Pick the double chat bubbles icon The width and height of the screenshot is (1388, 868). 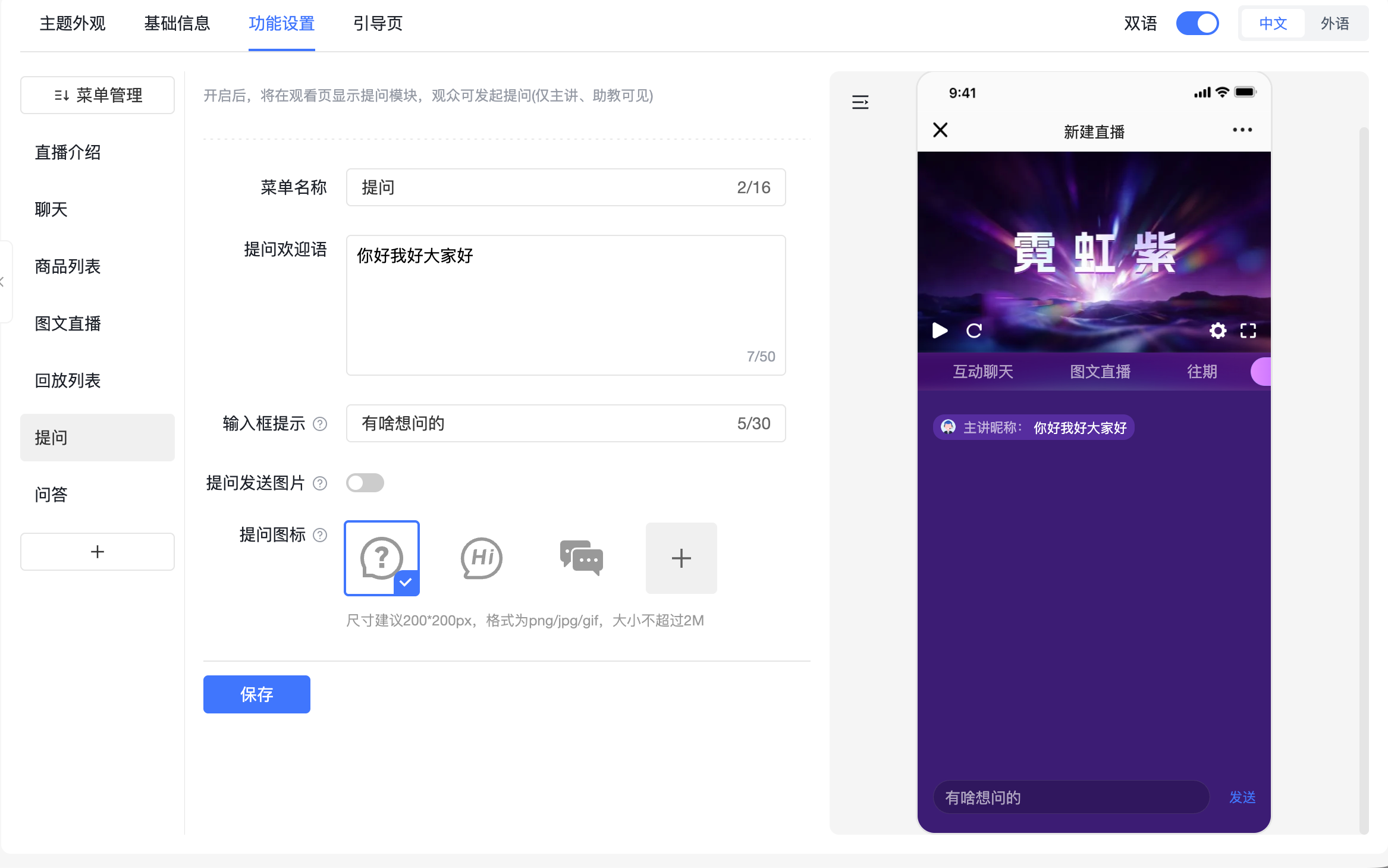(582, 558)
